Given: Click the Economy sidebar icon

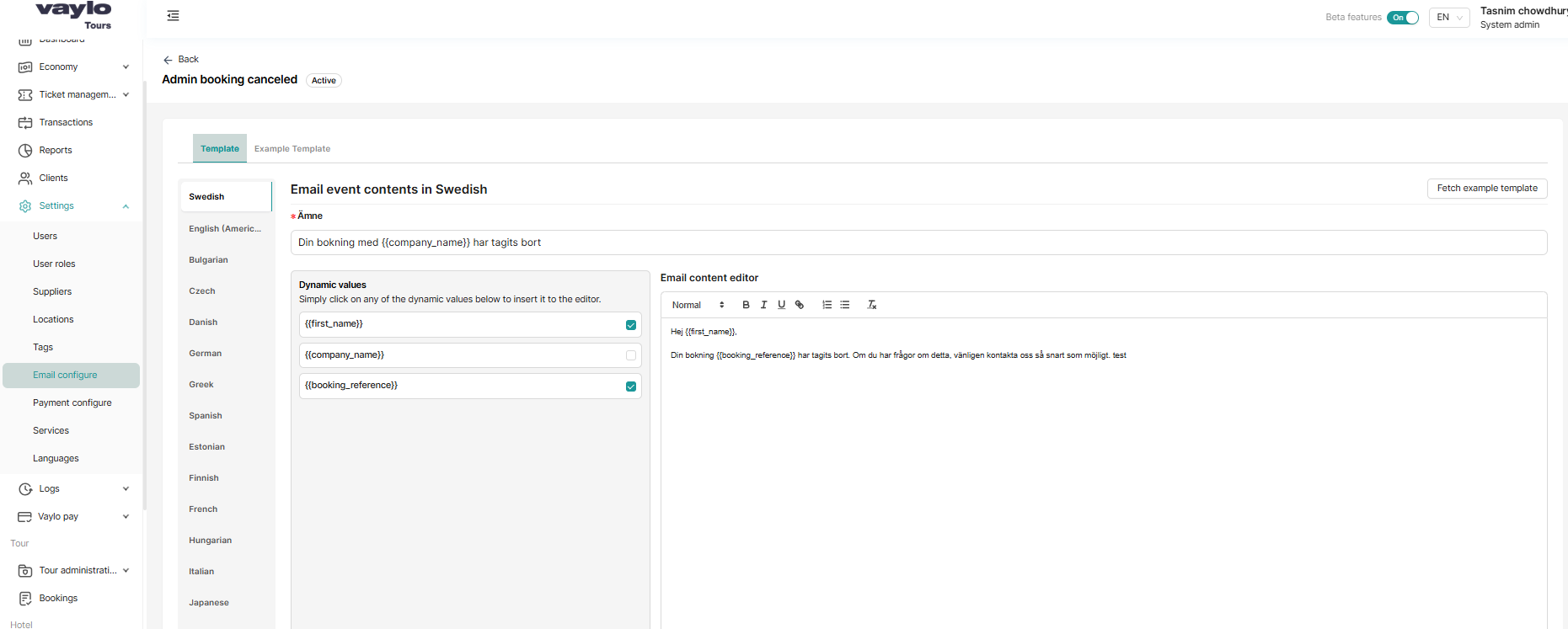Looking at the screenshot, I should click(x=25, y=67).
